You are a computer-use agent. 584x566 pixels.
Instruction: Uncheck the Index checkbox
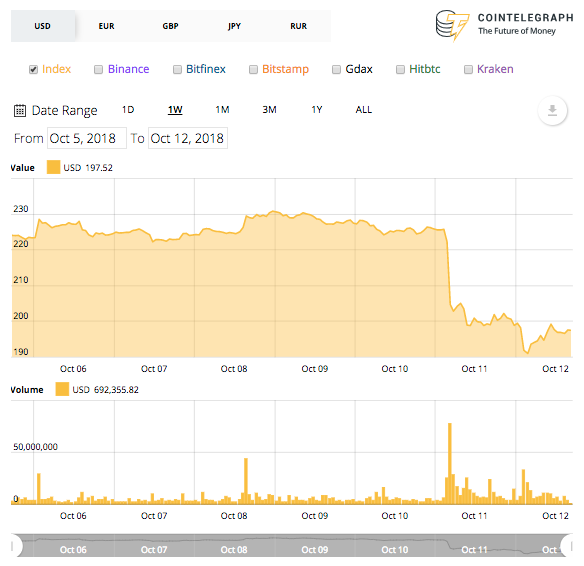[x=34, y=69]
